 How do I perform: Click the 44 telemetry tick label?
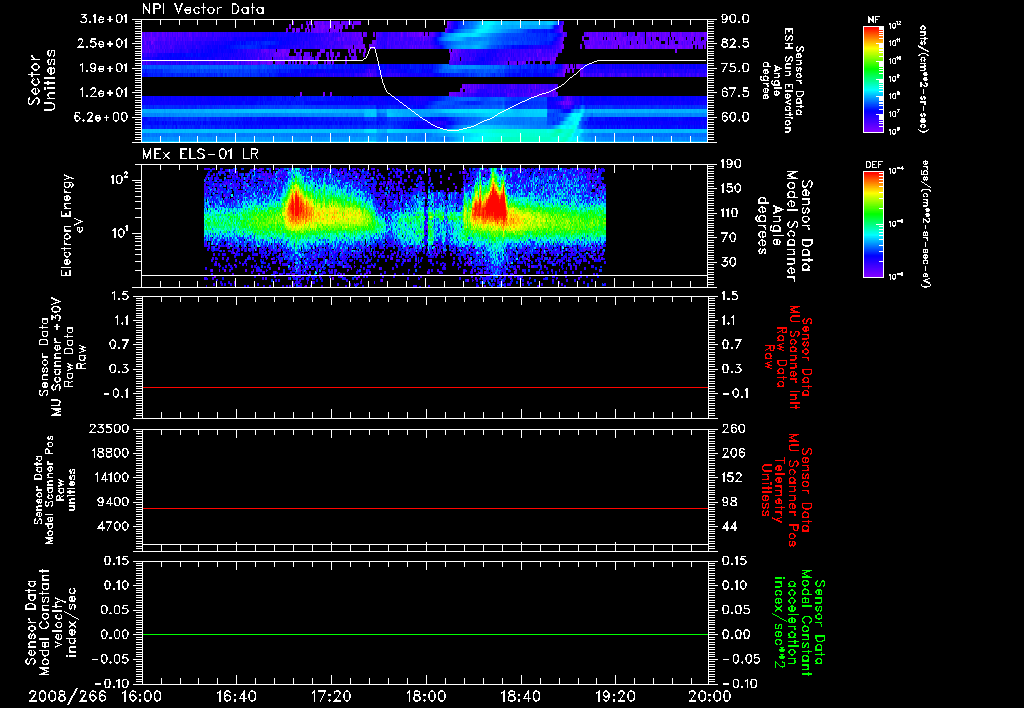(x=729, y=526)
